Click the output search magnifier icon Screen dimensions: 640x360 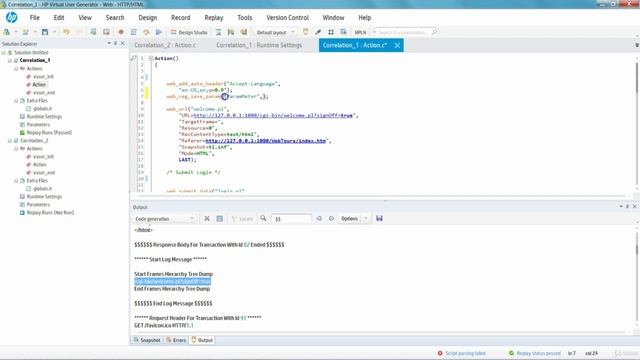pyautogui.click(x=263, y=218)
